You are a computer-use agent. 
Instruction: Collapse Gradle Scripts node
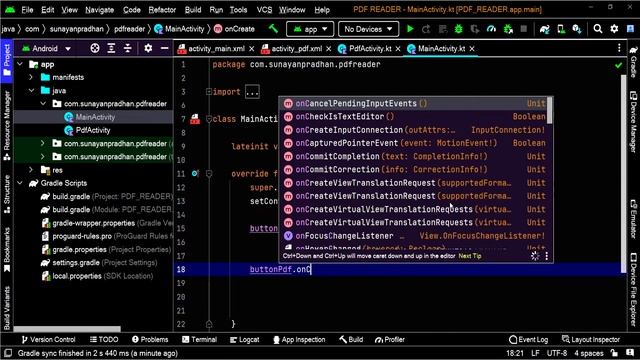point(20,183)
